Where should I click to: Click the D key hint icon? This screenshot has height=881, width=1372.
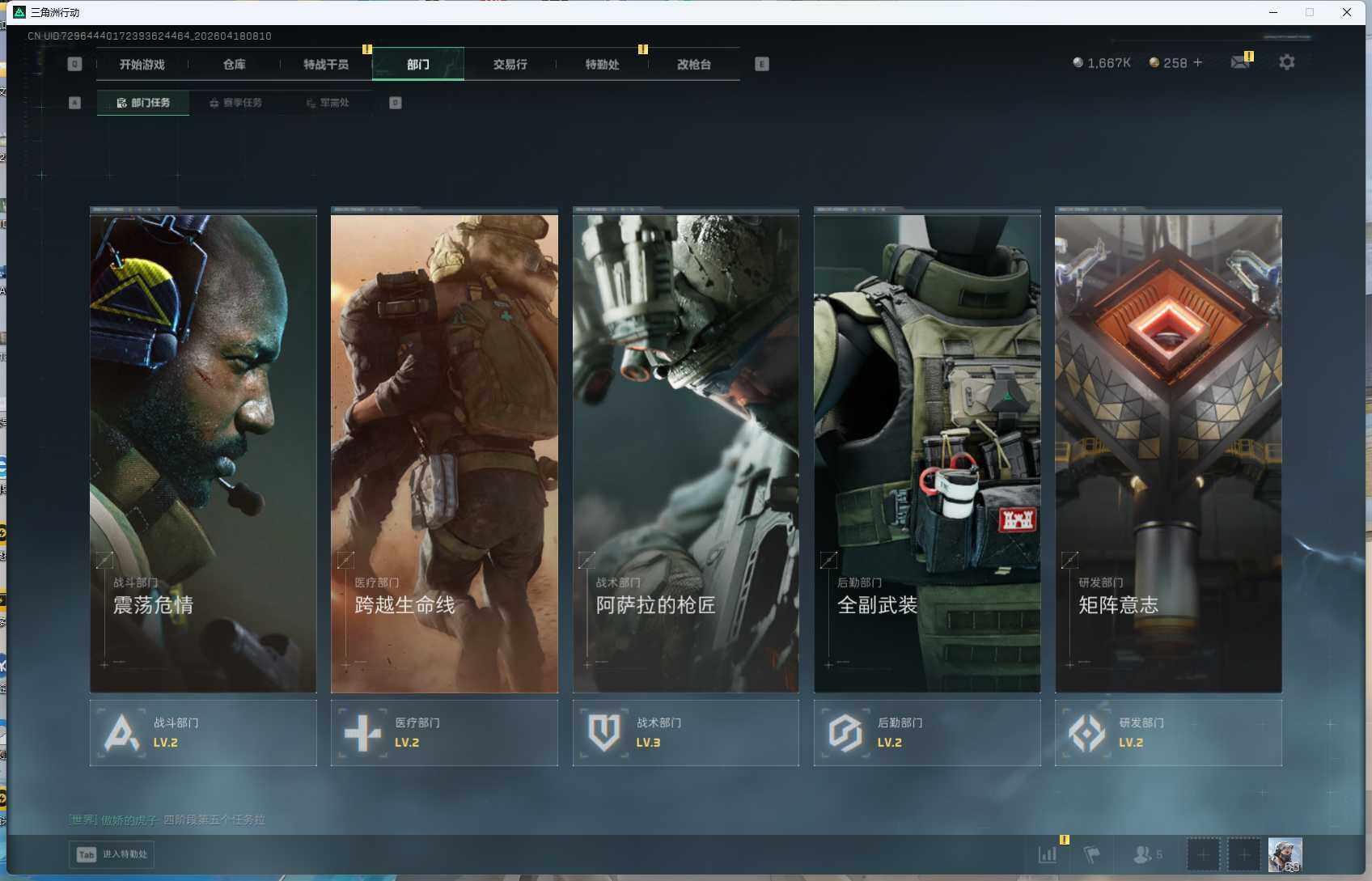(396, 103)
